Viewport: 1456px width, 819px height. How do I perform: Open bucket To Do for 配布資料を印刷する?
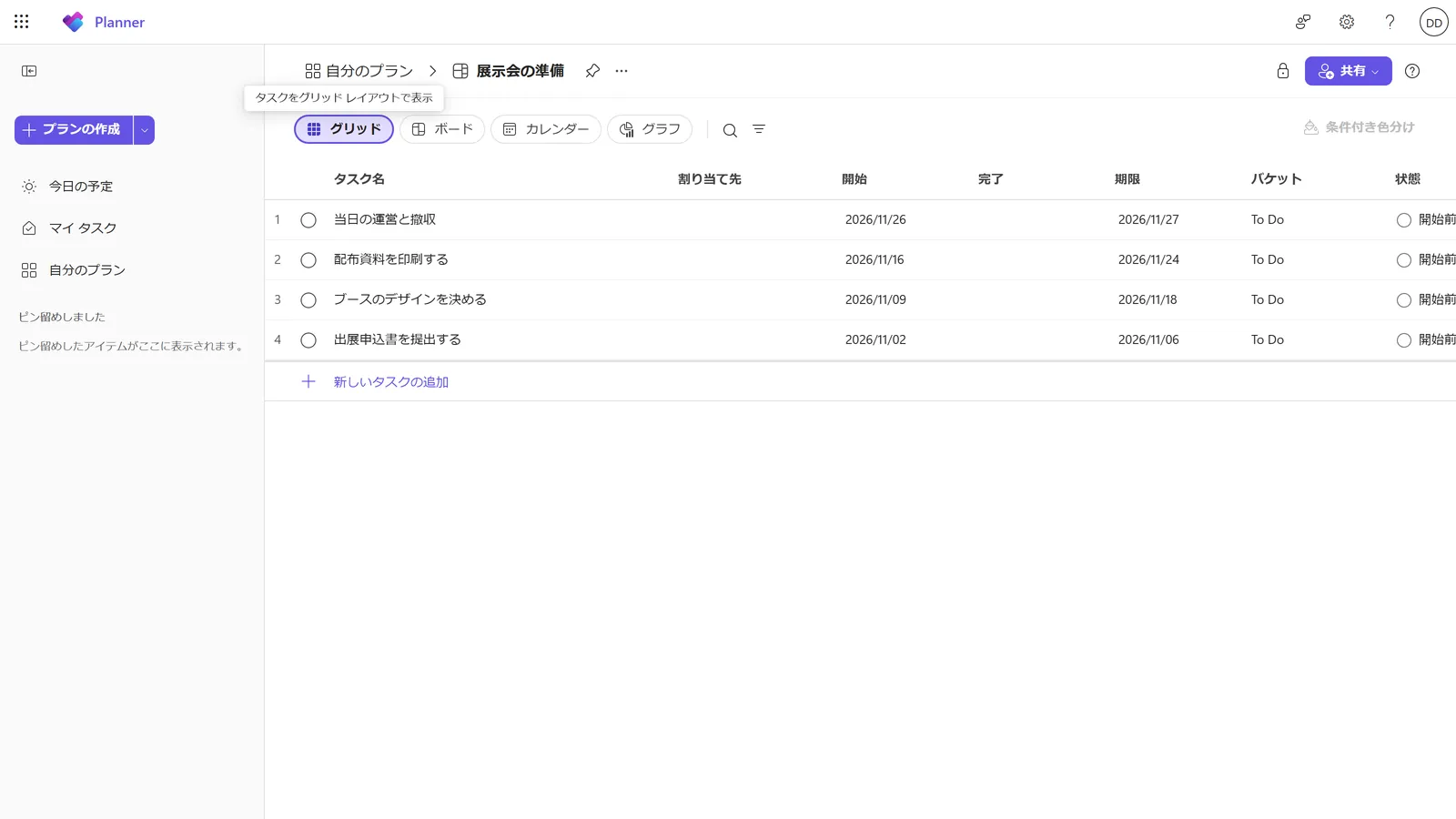[1268, 259]
